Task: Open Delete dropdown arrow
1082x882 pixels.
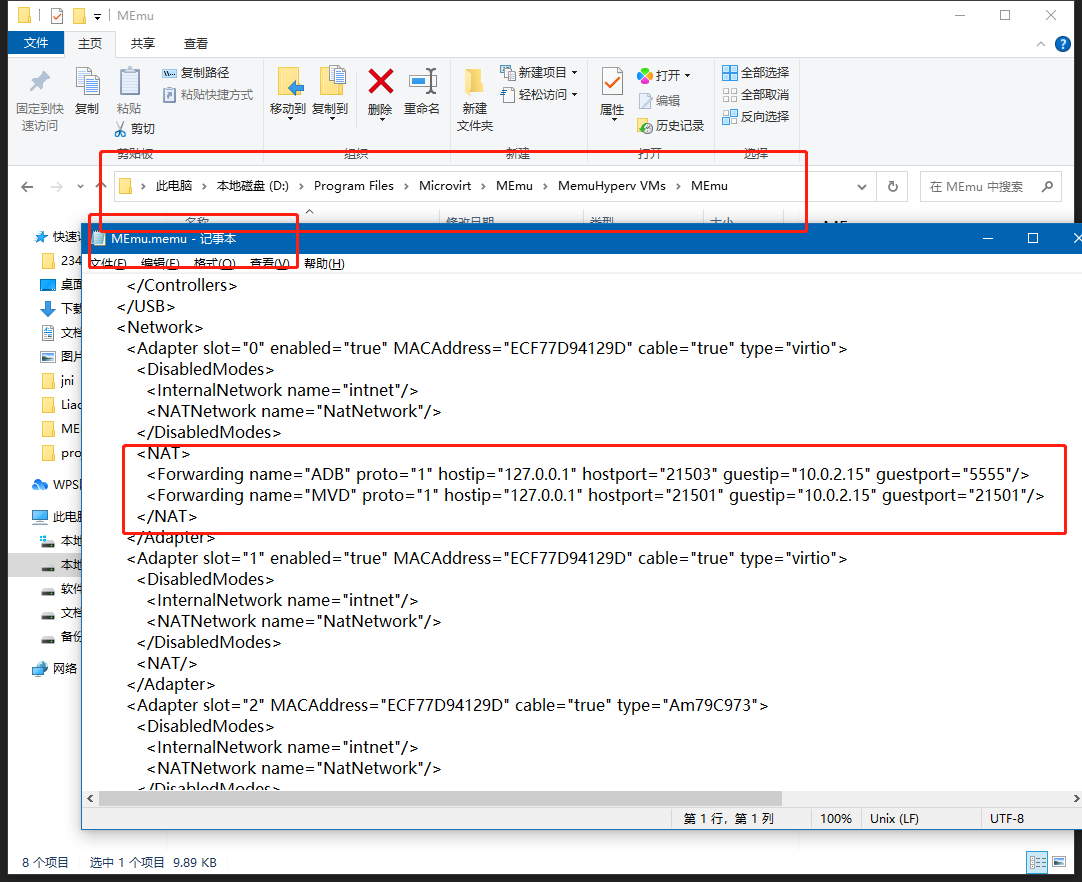Action: (x=381, y=120)
